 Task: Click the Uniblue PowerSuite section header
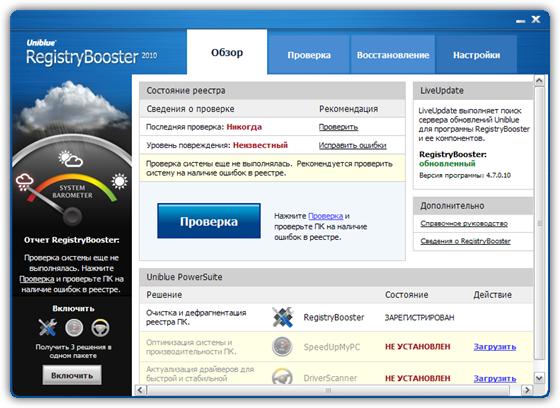(x=336, y=277)
